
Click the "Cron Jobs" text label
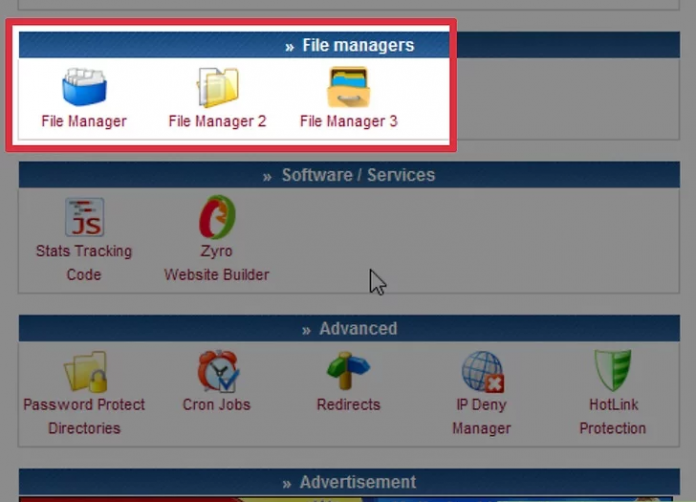pos(217,405)
